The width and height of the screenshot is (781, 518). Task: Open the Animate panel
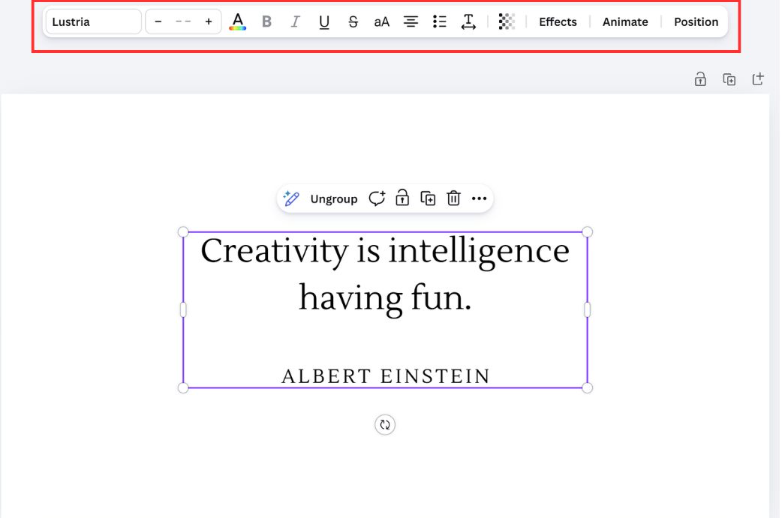625,22
